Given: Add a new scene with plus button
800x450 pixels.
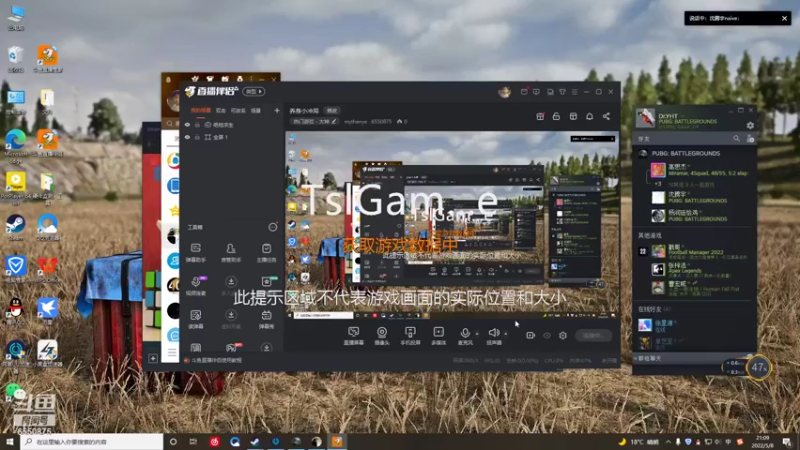Looking at the screenshot, I should point(277,110).
